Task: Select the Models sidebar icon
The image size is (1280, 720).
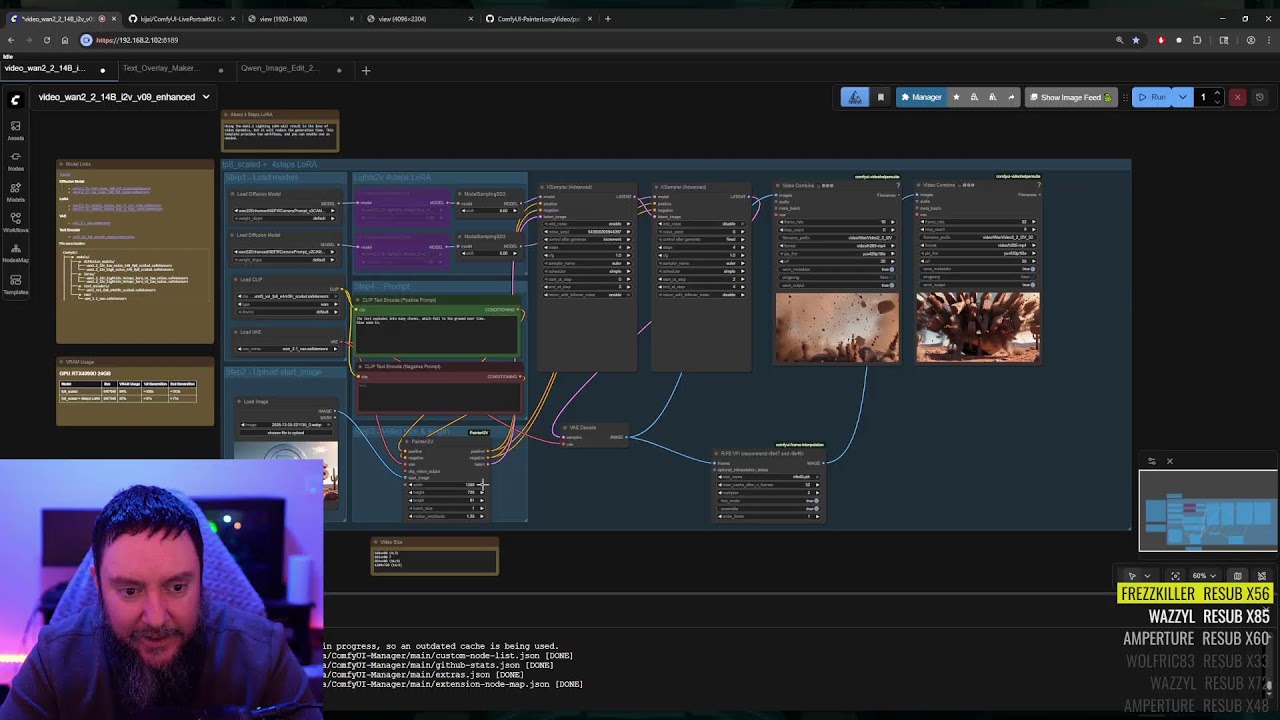Action: point(15,188)
